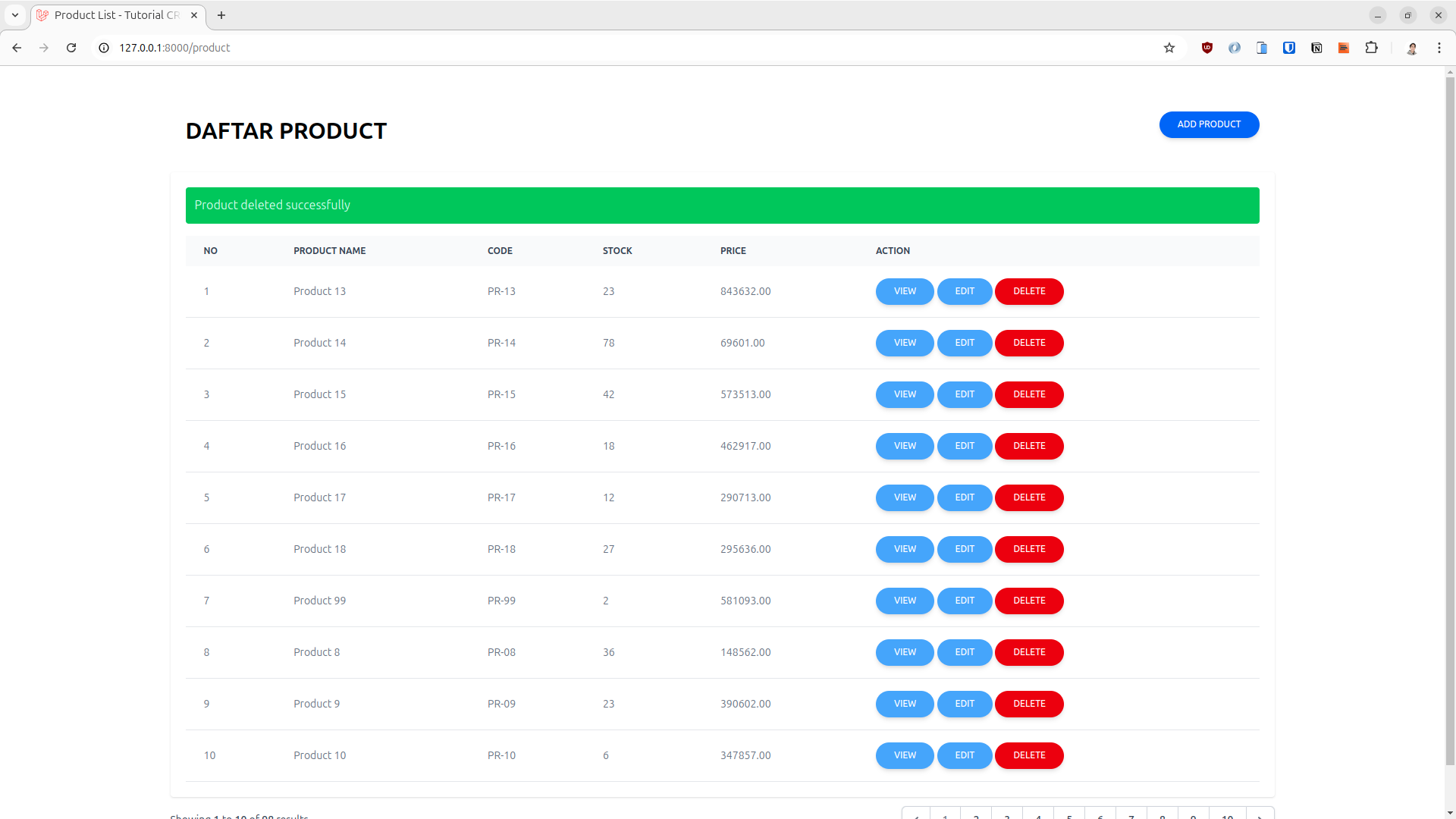View details of Product 10
Screen dimensions: 1456x819
click(x=904, y=755)
